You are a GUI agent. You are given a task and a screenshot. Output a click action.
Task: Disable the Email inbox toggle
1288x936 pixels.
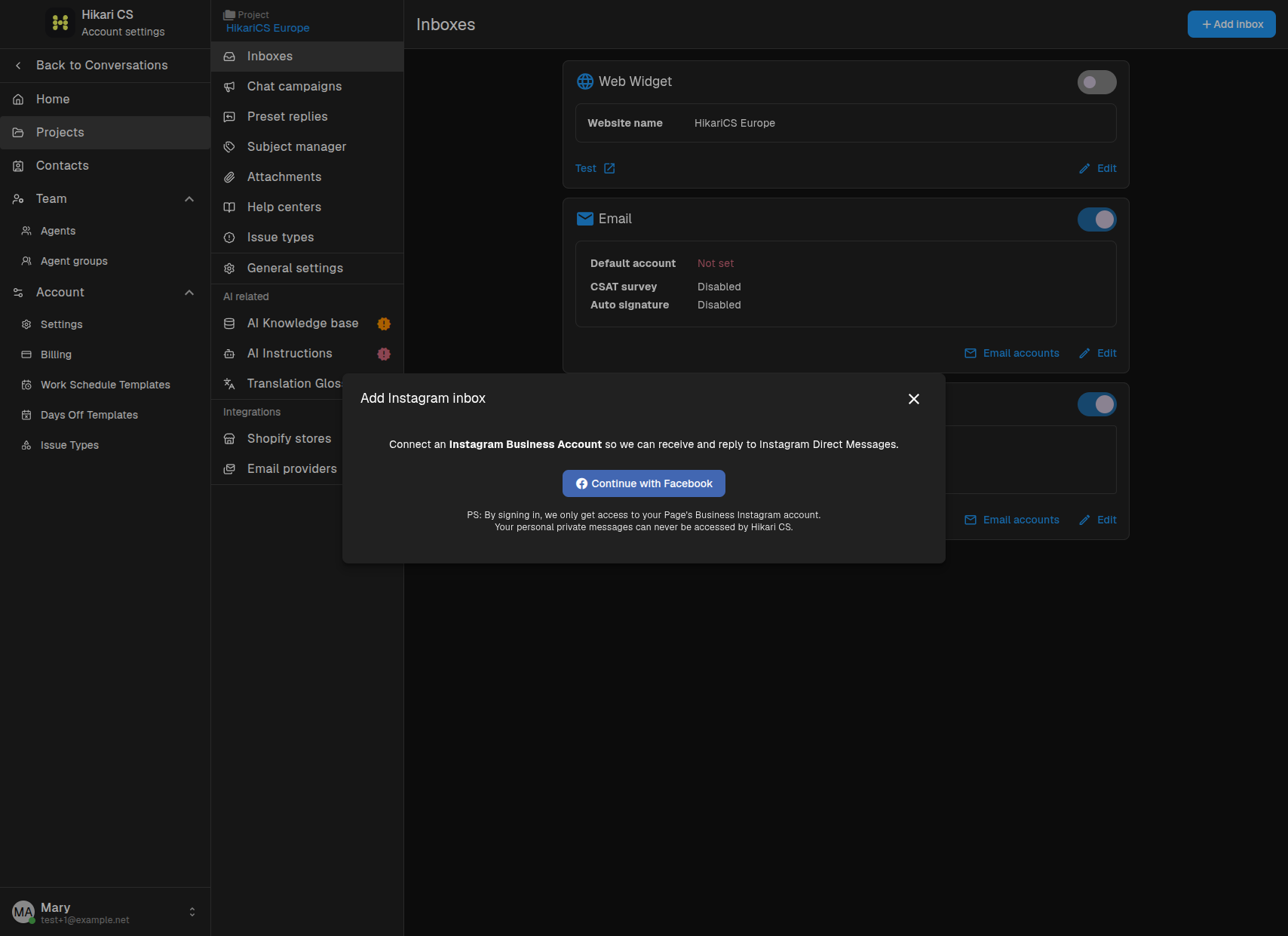pyautogui.click(x=1097, y=219)
